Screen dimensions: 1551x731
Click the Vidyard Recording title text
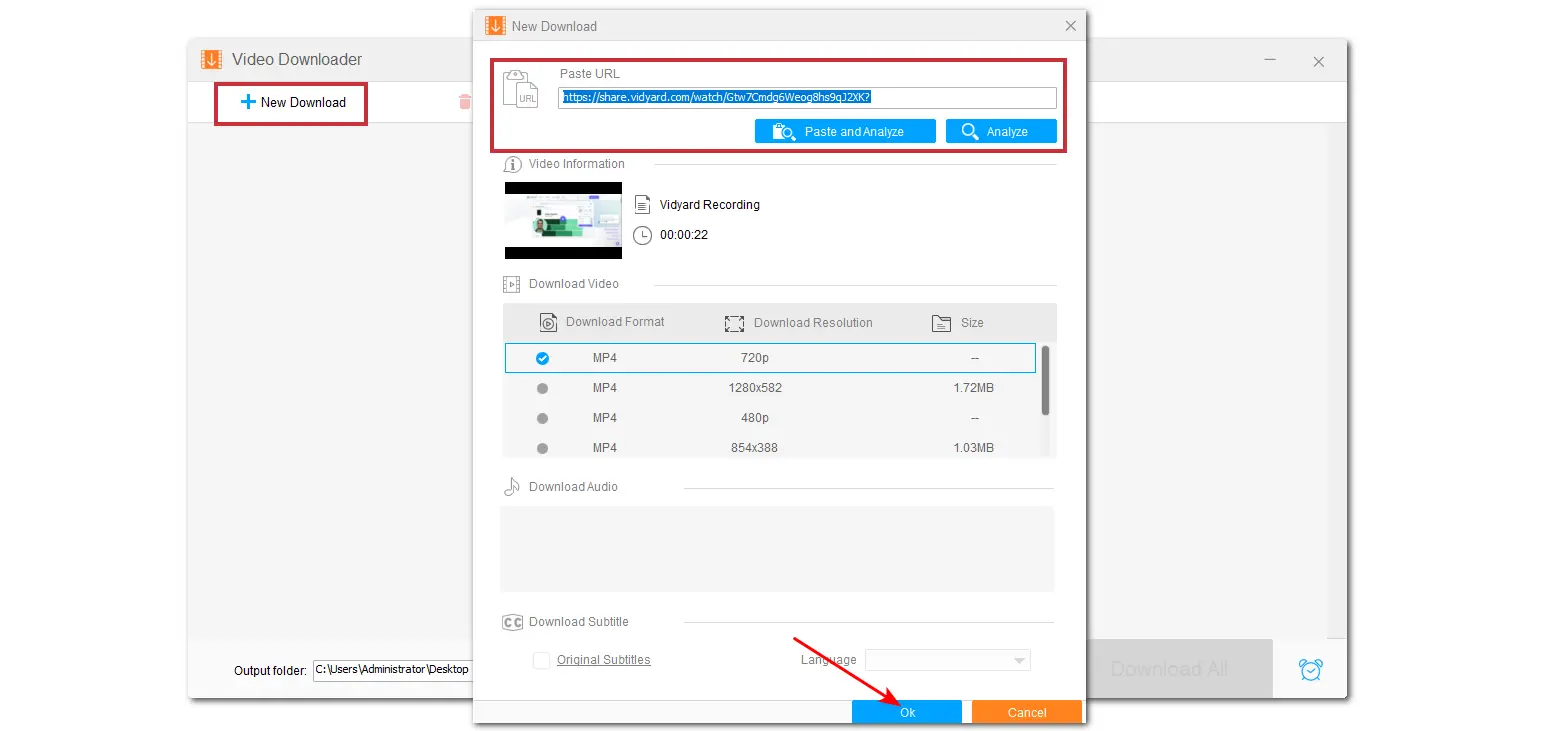(710, 205)
